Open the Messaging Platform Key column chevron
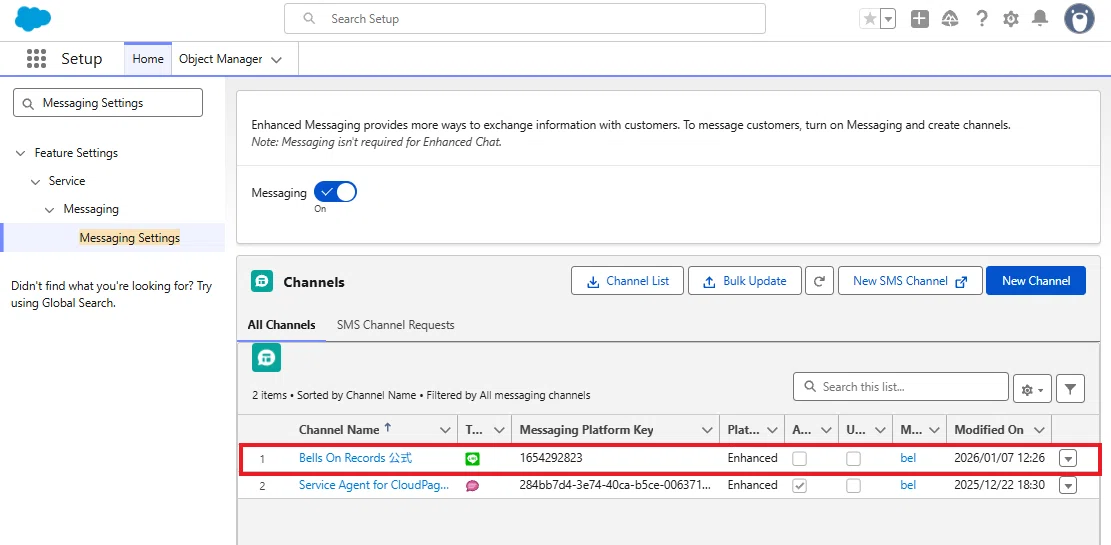Viewport: 1111px width, 545px height. (x=706, y=430)
